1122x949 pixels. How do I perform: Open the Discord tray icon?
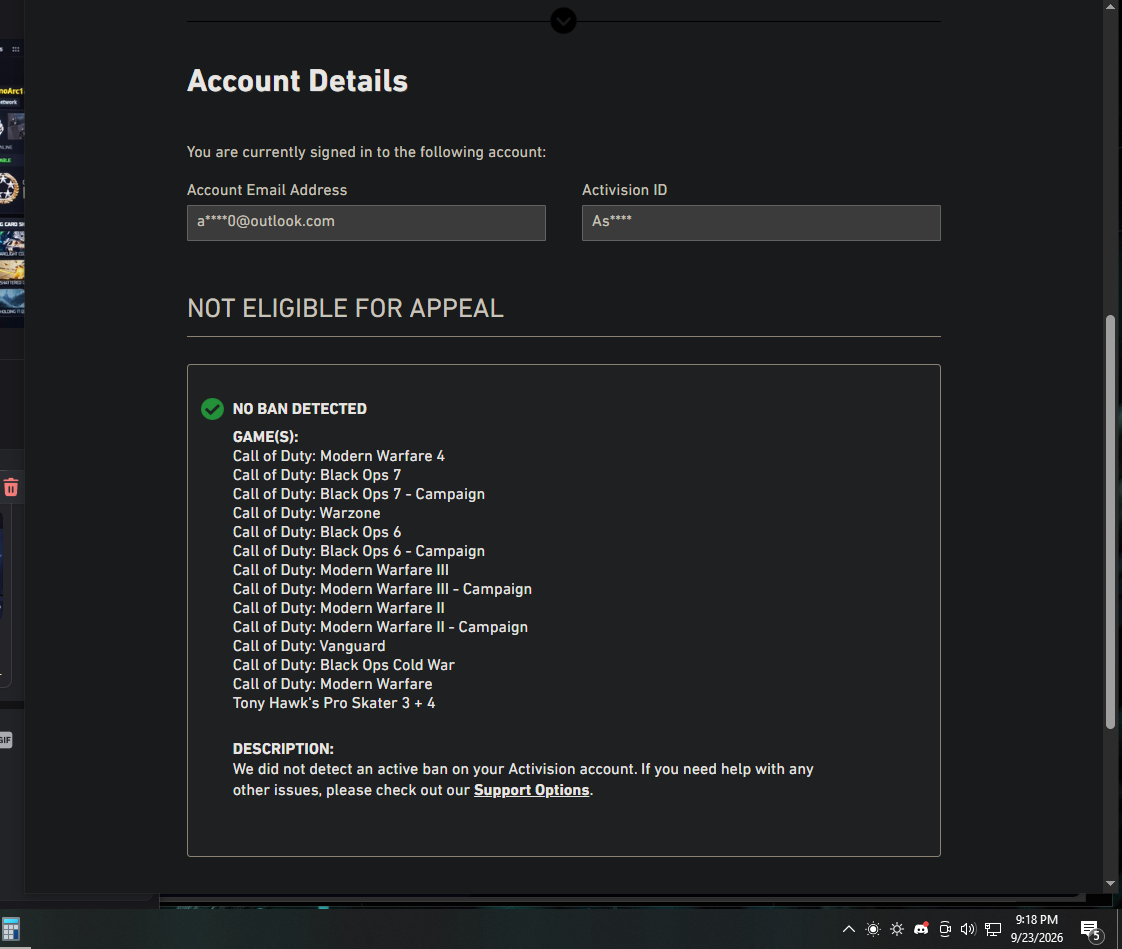(x=922, y=929)
